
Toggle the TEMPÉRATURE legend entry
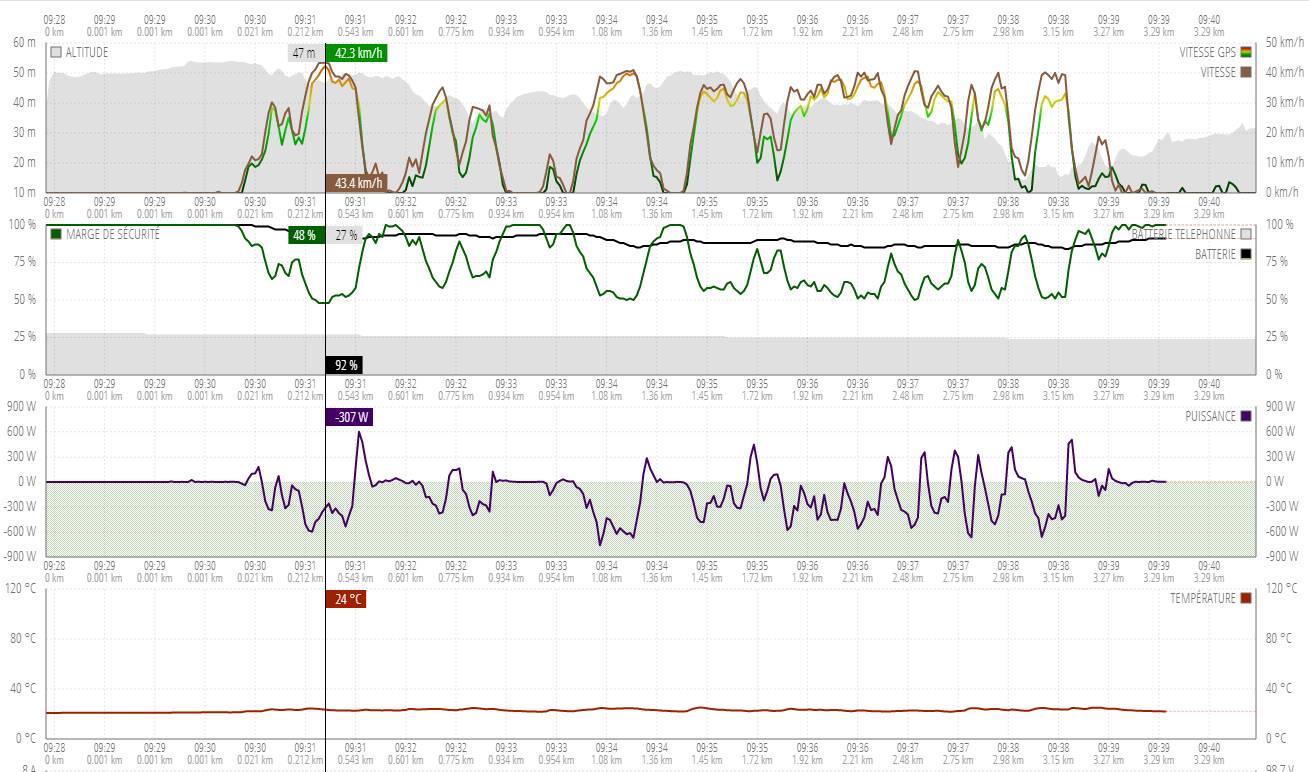pyautogui.click(x=1211, y=598)
